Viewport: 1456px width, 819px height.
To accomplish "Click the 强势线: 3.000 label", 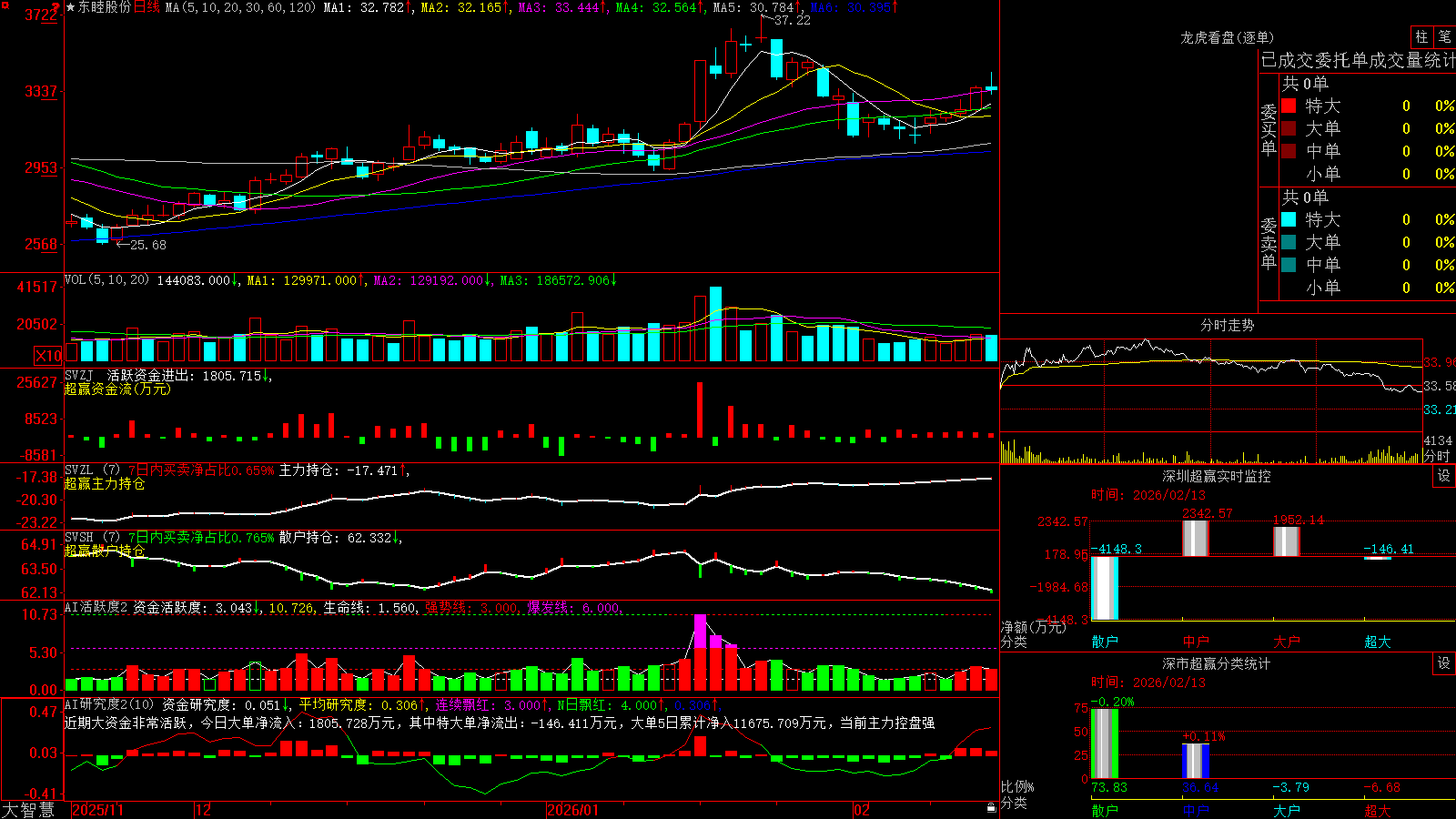I will click(471, 607).
